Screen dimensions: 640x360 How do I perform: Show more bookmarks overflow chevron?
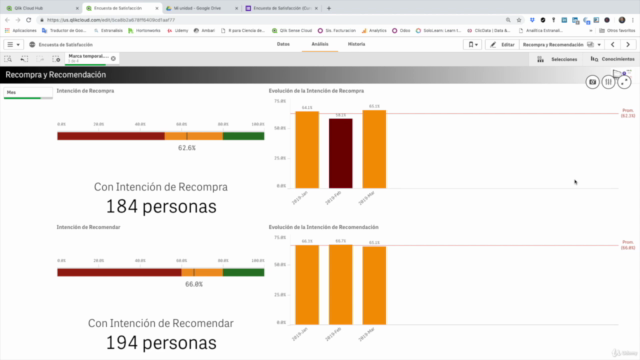point(591,31)
